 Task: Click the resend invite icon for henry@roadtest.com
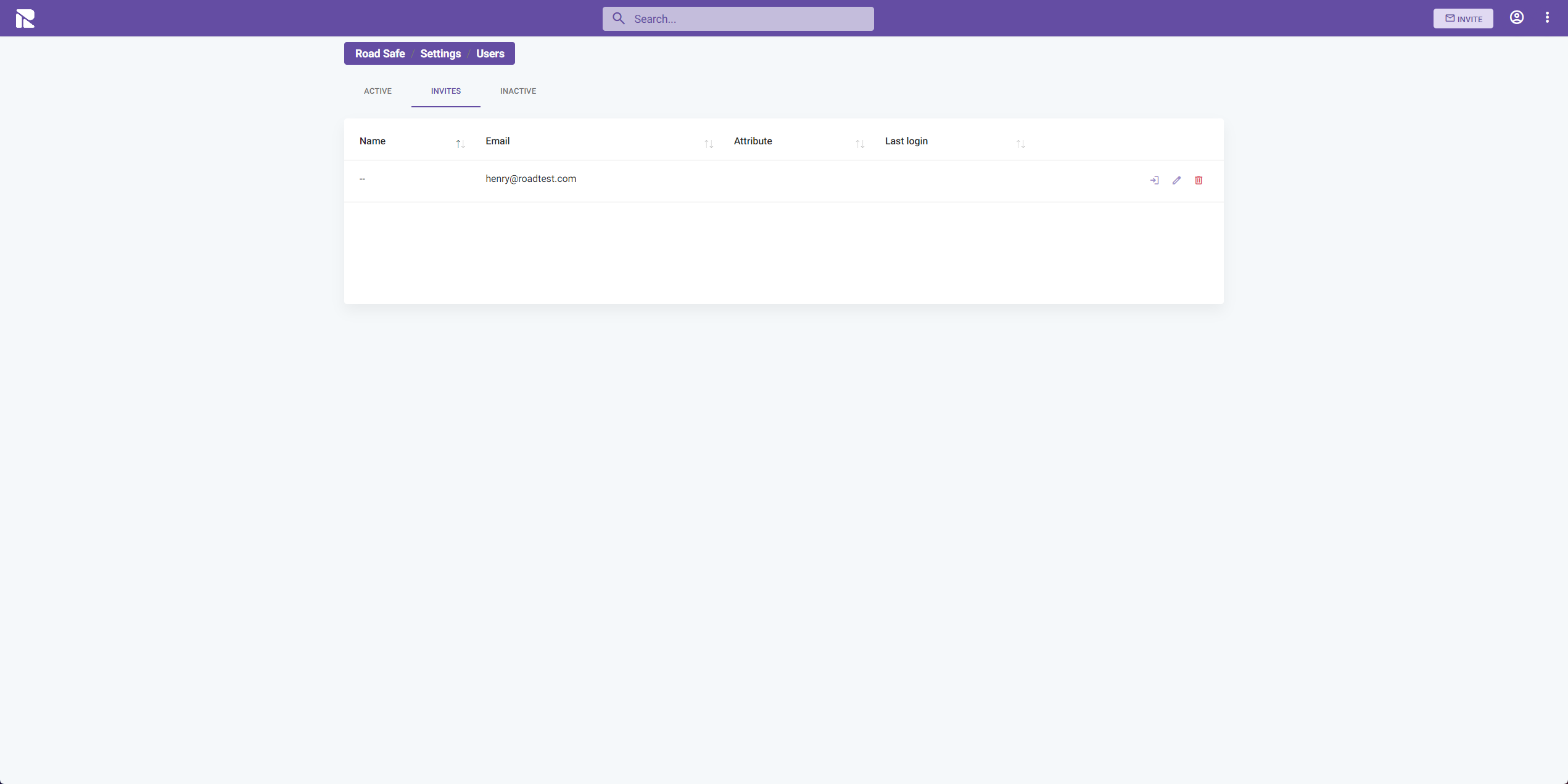1155,179
